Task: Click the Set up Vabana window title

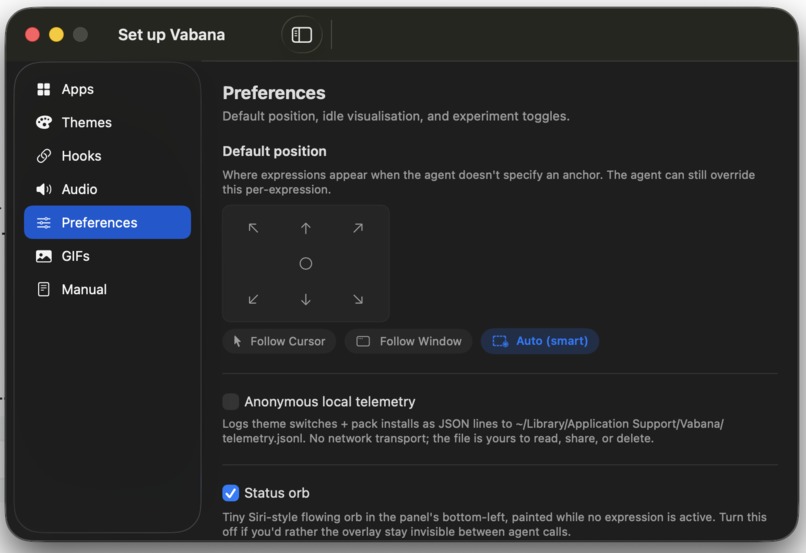Action: click(x=172, y=35)
